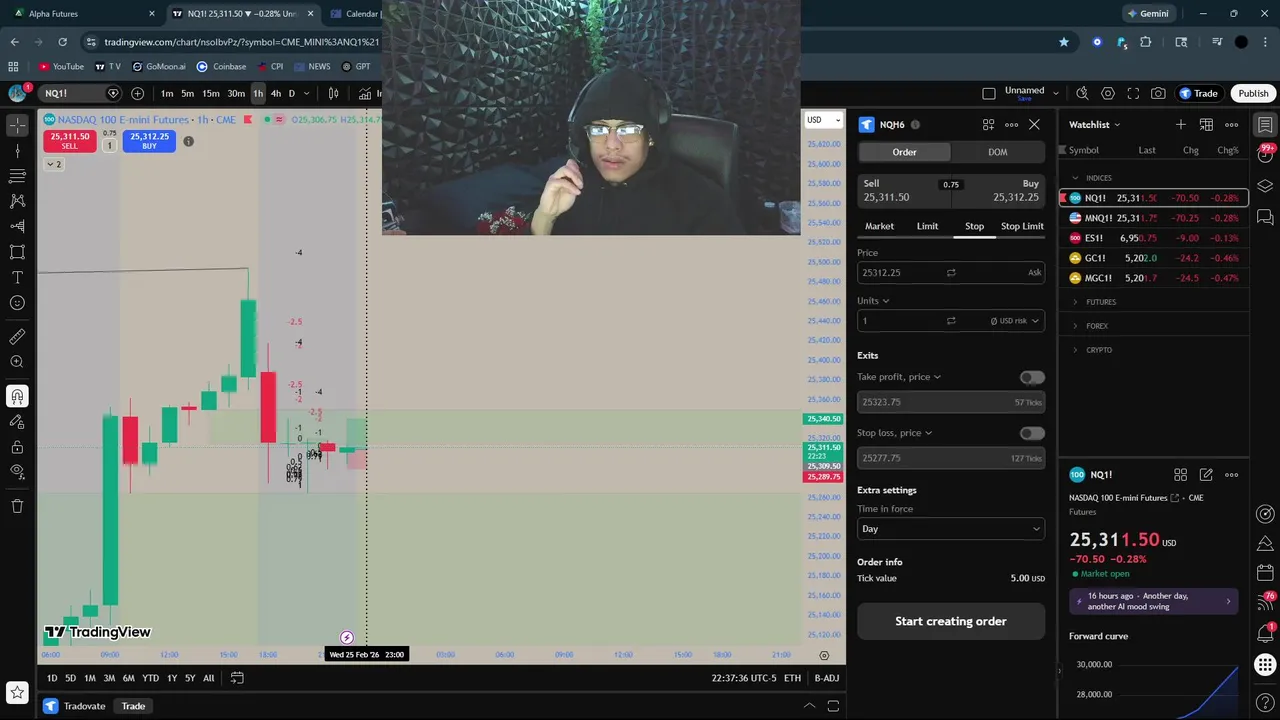Screen dimensions: 1280x720
Task: Select the geometric shapes tool
Action: tap(17, 252)
